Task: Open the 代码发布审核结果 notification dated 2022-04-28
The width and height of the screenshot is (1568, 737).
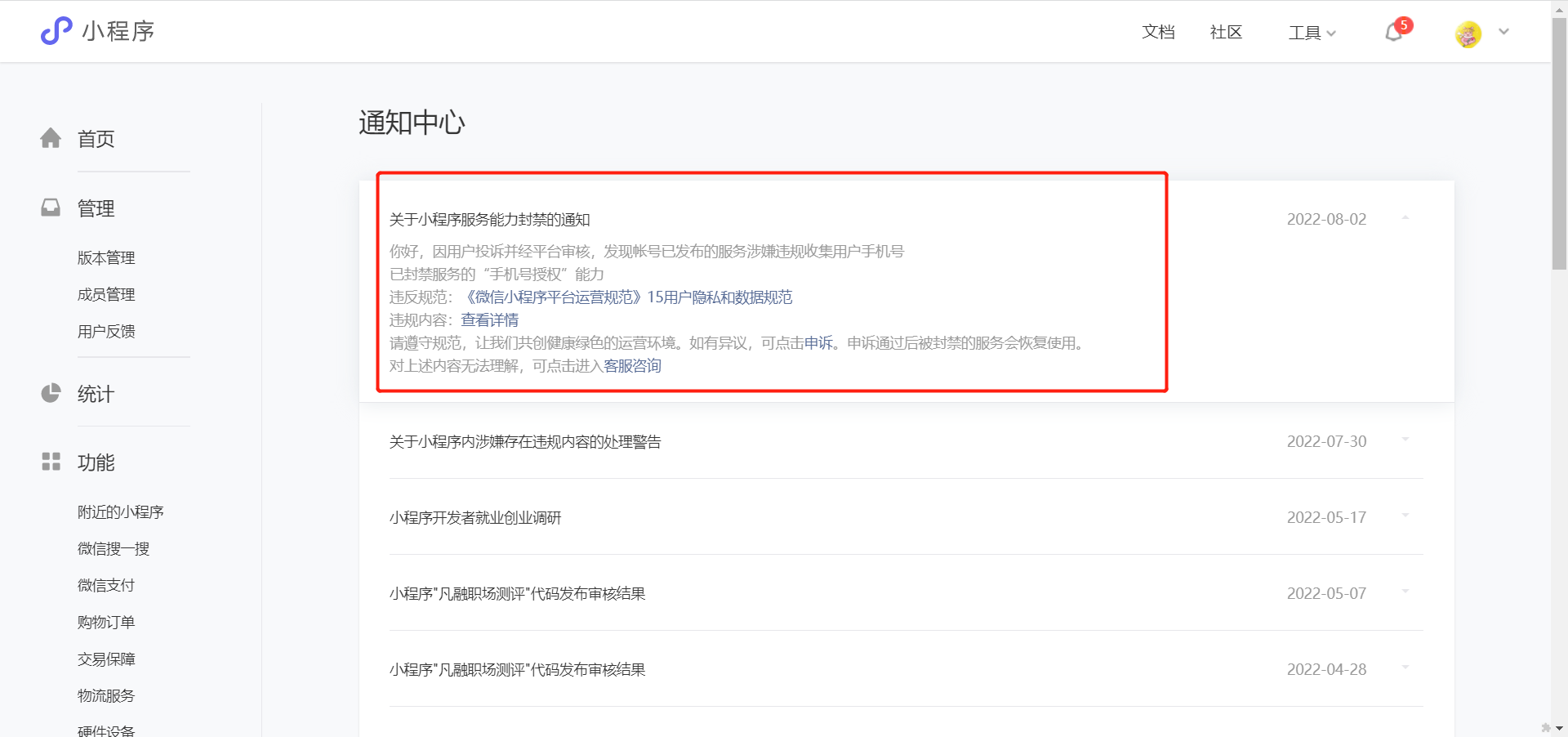Action: point(517,669)
